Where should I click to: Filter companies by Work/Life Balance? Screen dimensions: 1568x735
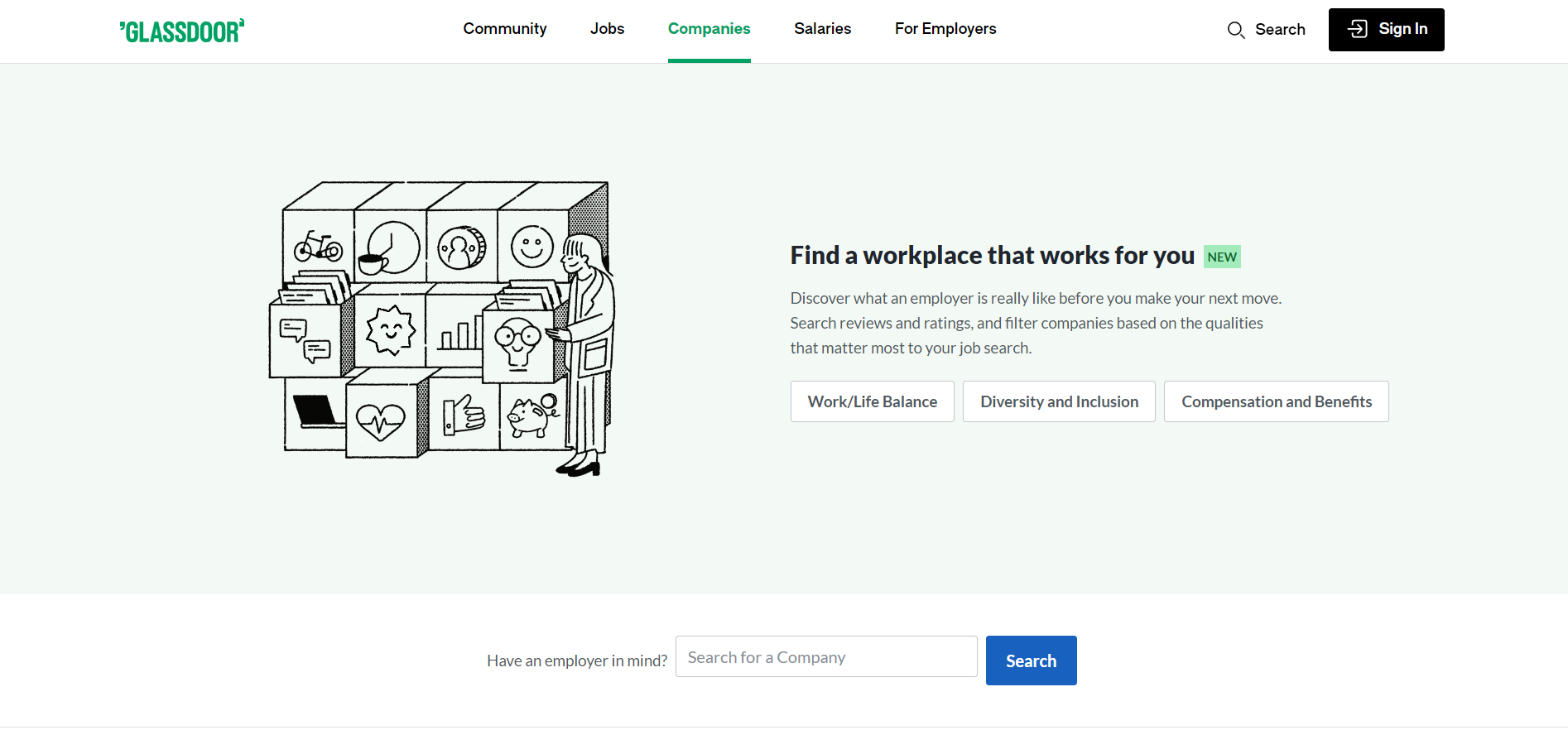coord(872,401)
